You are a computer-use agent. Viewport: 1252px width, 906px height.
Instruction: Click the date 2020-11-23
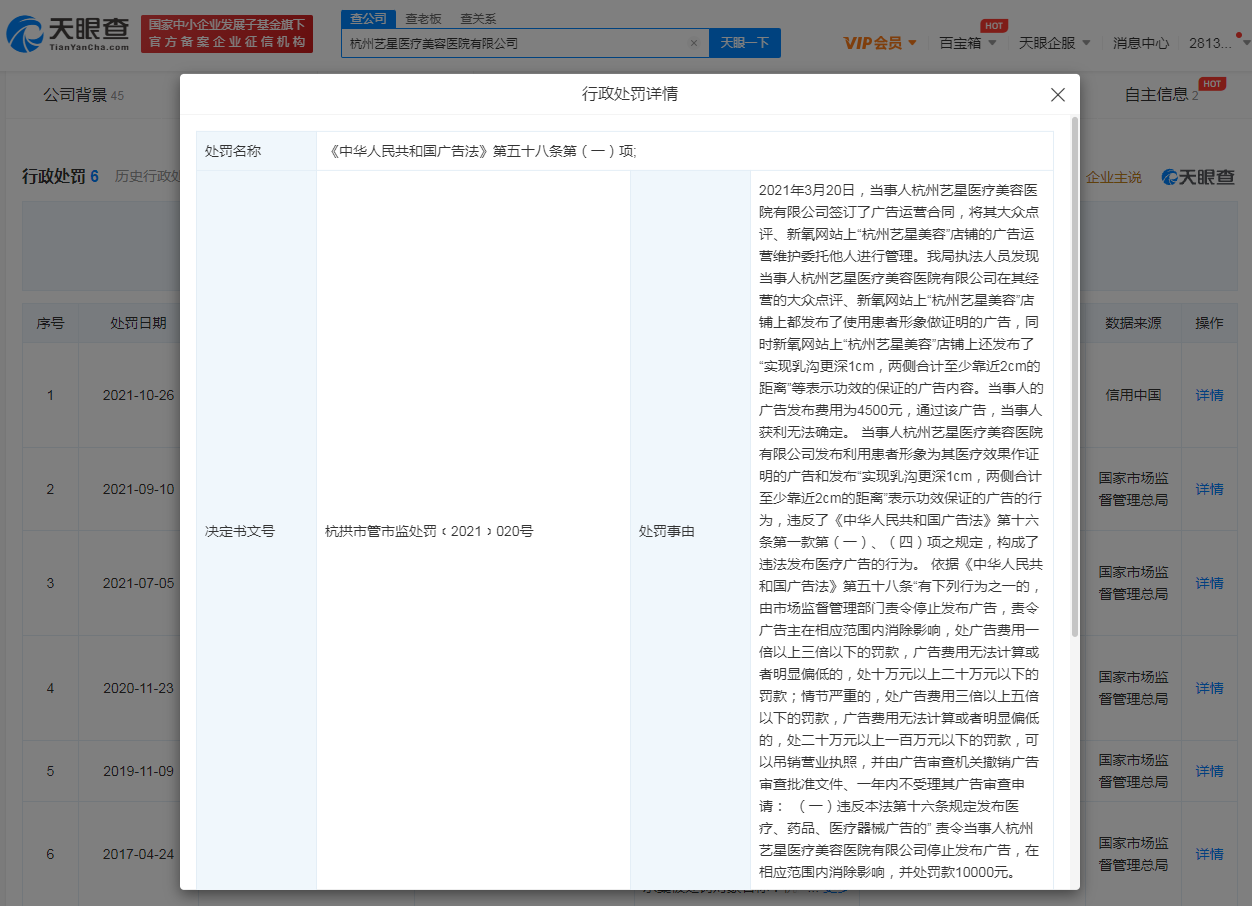138,688
